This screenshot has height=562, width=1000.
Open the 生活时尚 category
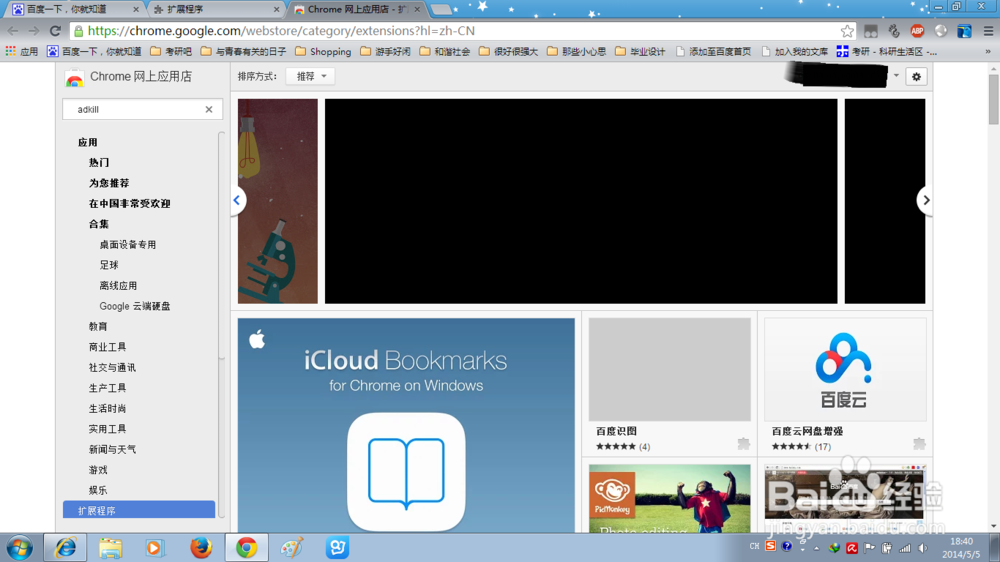click(x=107, y=408)
